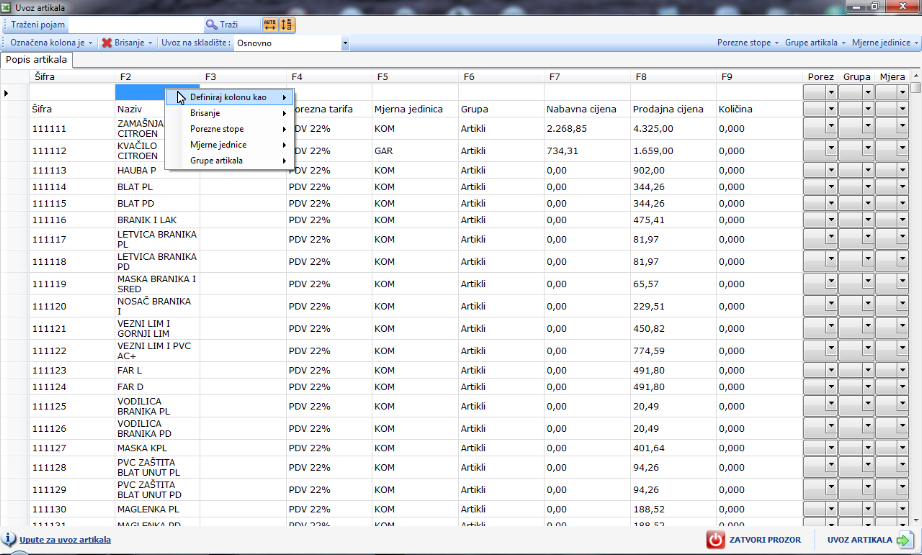
Task: Click into the Traženi pojam search field
Action: 135,25
